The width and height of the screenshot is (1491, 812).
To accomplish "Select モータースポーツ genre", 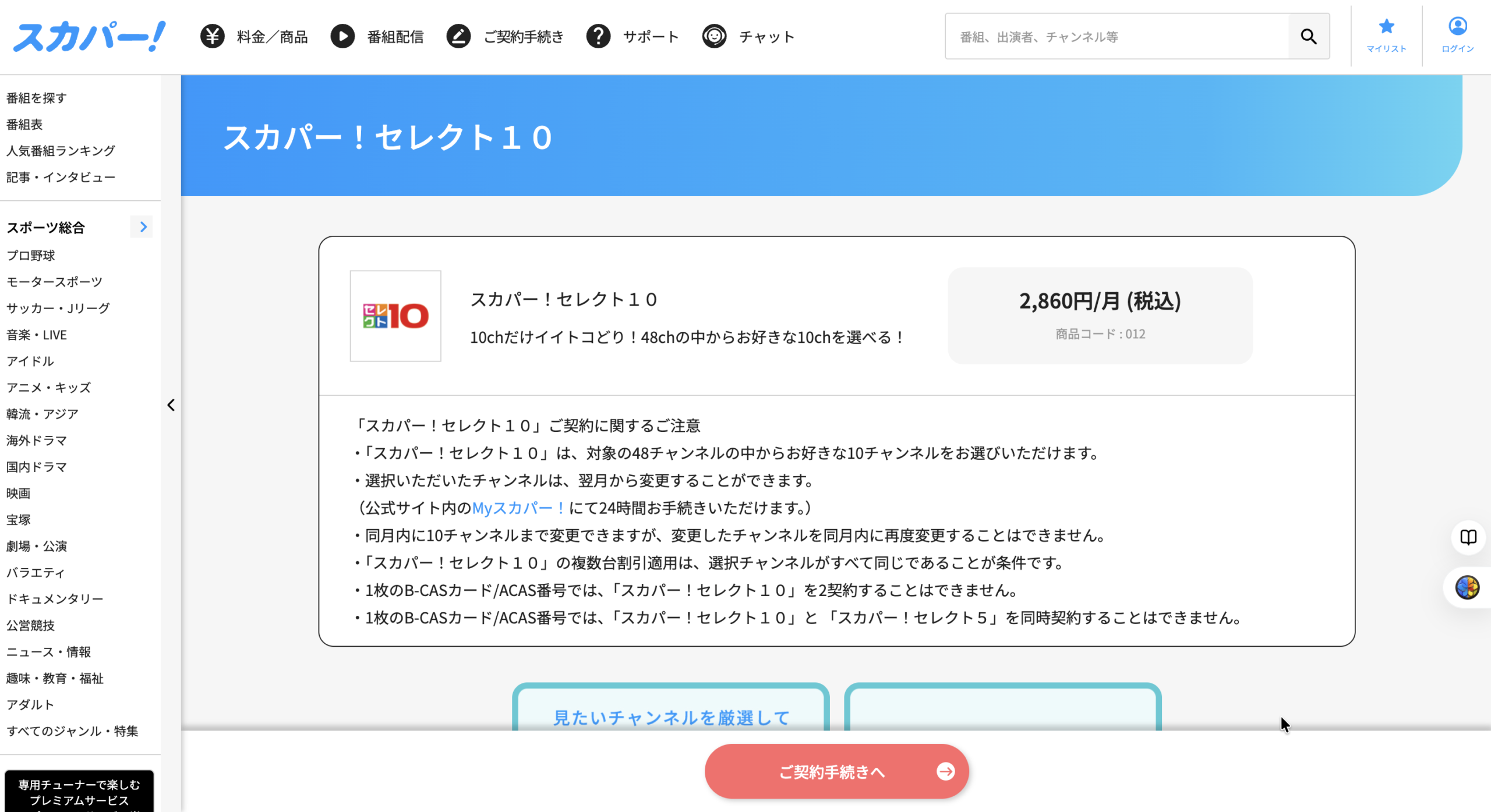I will point(54,282).
